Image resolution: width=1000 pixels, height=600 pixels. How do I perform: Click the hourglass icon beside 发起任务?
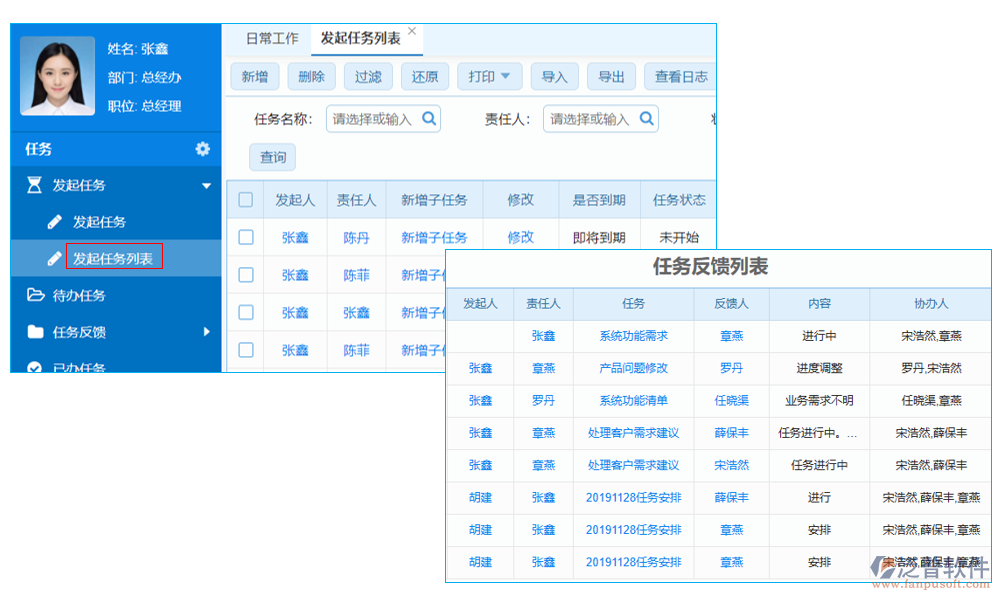(x=32, y=184)
